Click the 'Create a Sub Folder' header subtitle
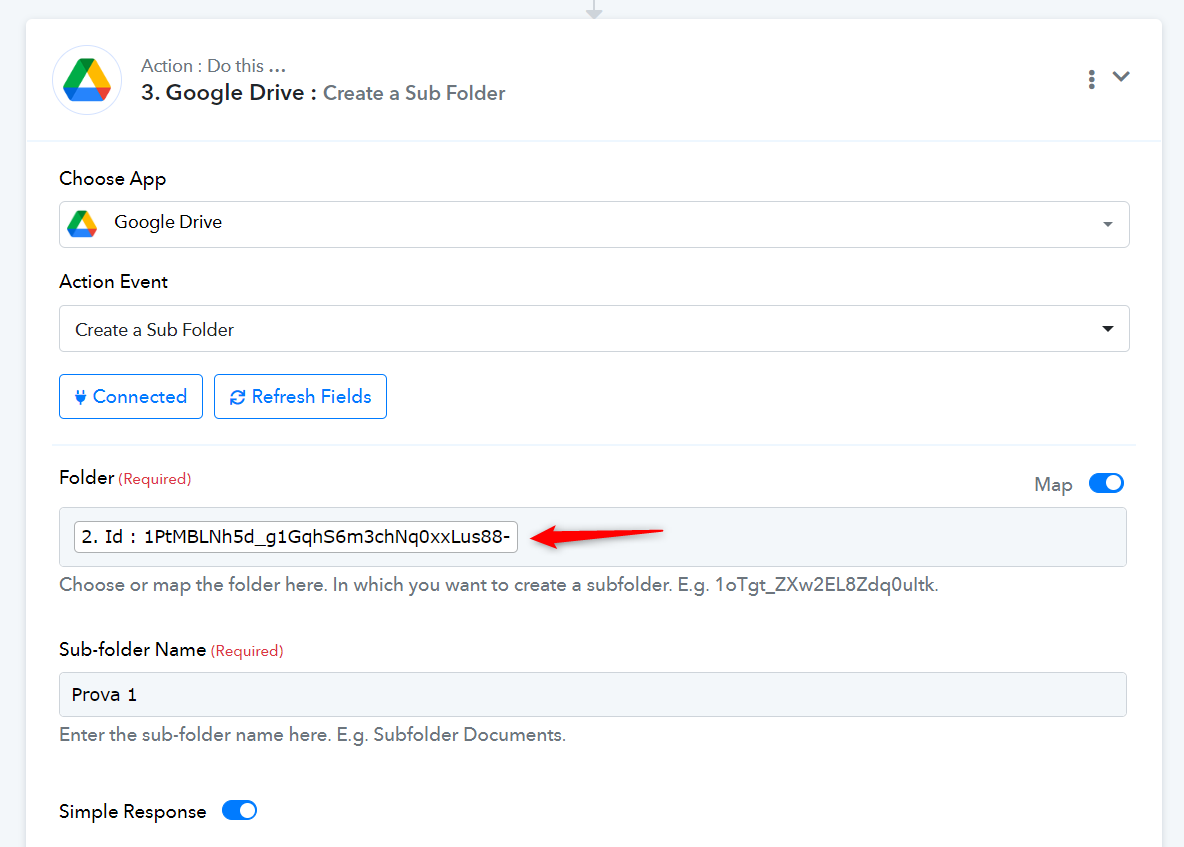 [414, 93]
